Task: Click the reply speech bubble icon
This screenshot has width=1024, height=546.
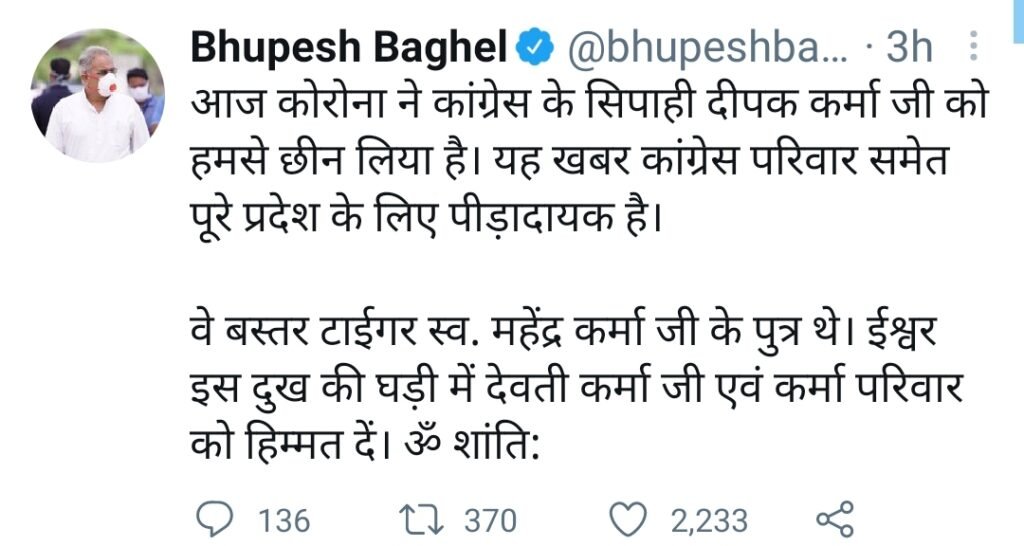Action: point(210,518)
